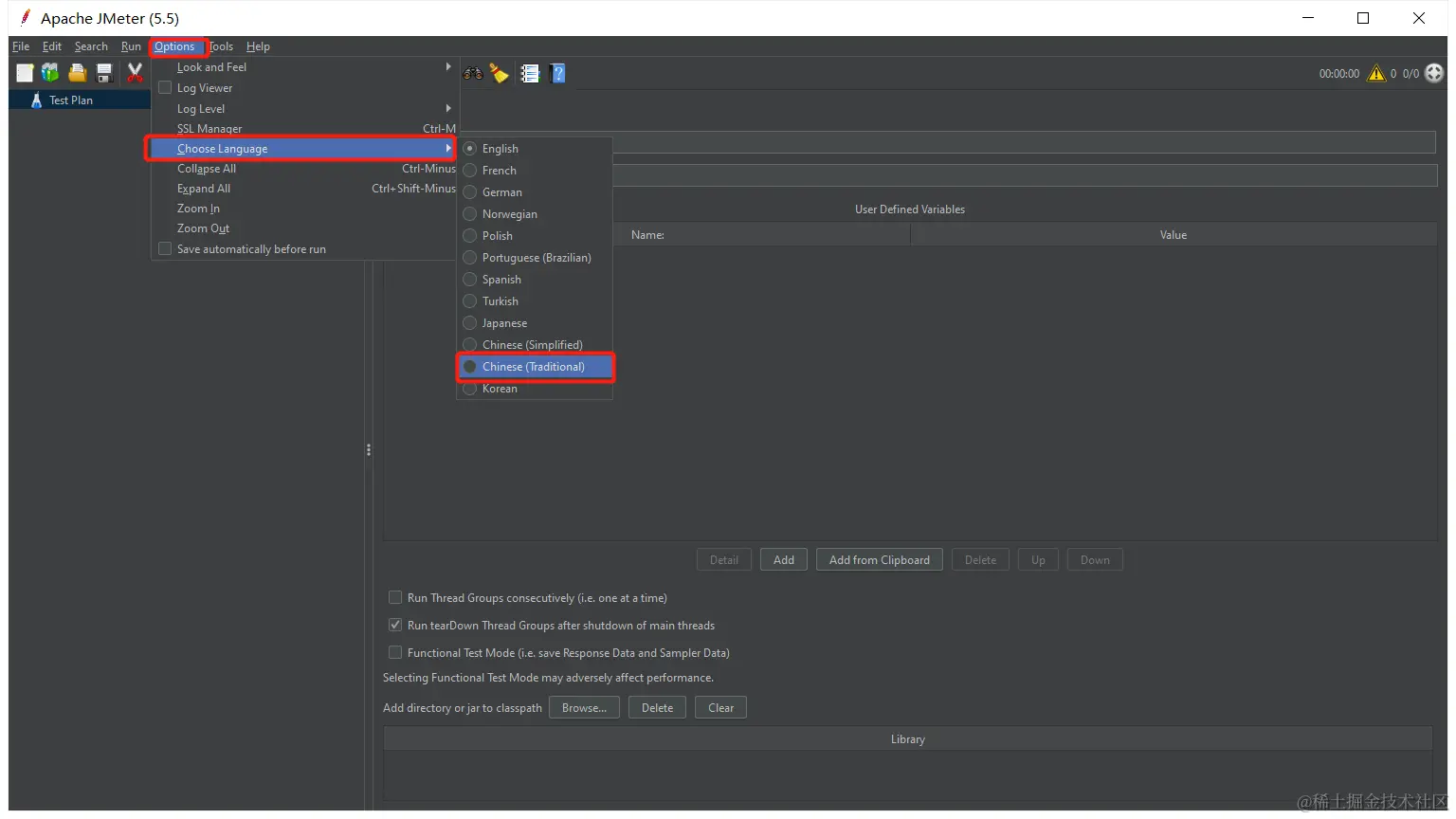The image size is (1456, 819).
Task: Select Turkish language option
Action: click(x=536, y=301)
